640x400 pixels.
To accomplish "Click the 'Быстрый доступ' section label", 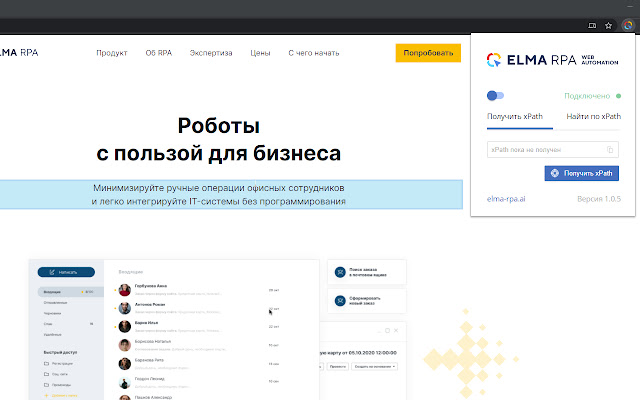I will [x=60, y=352].
